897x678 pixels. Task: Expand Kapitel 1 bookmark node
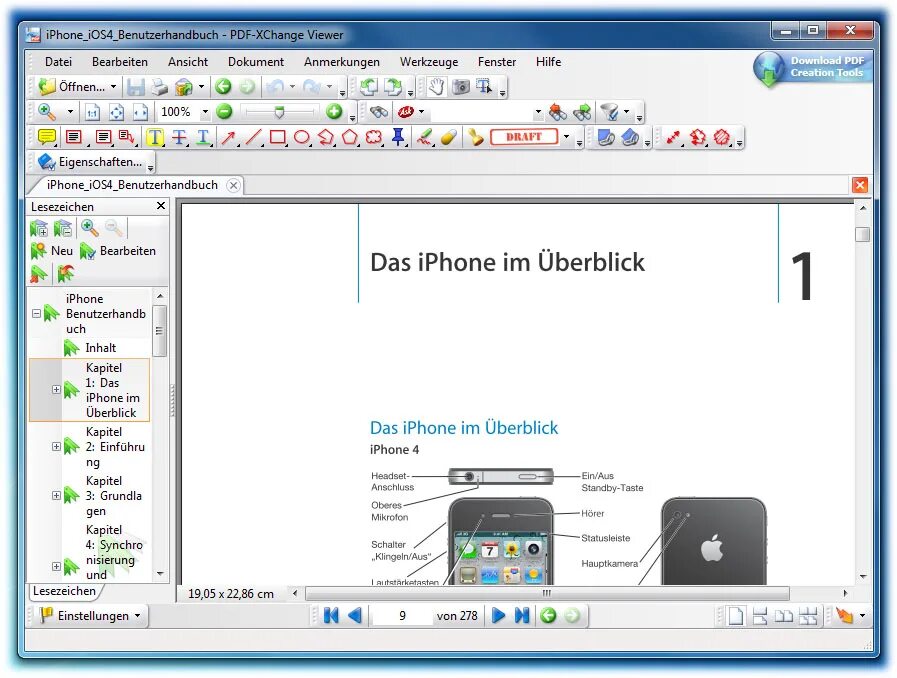(x=56, y=390)
